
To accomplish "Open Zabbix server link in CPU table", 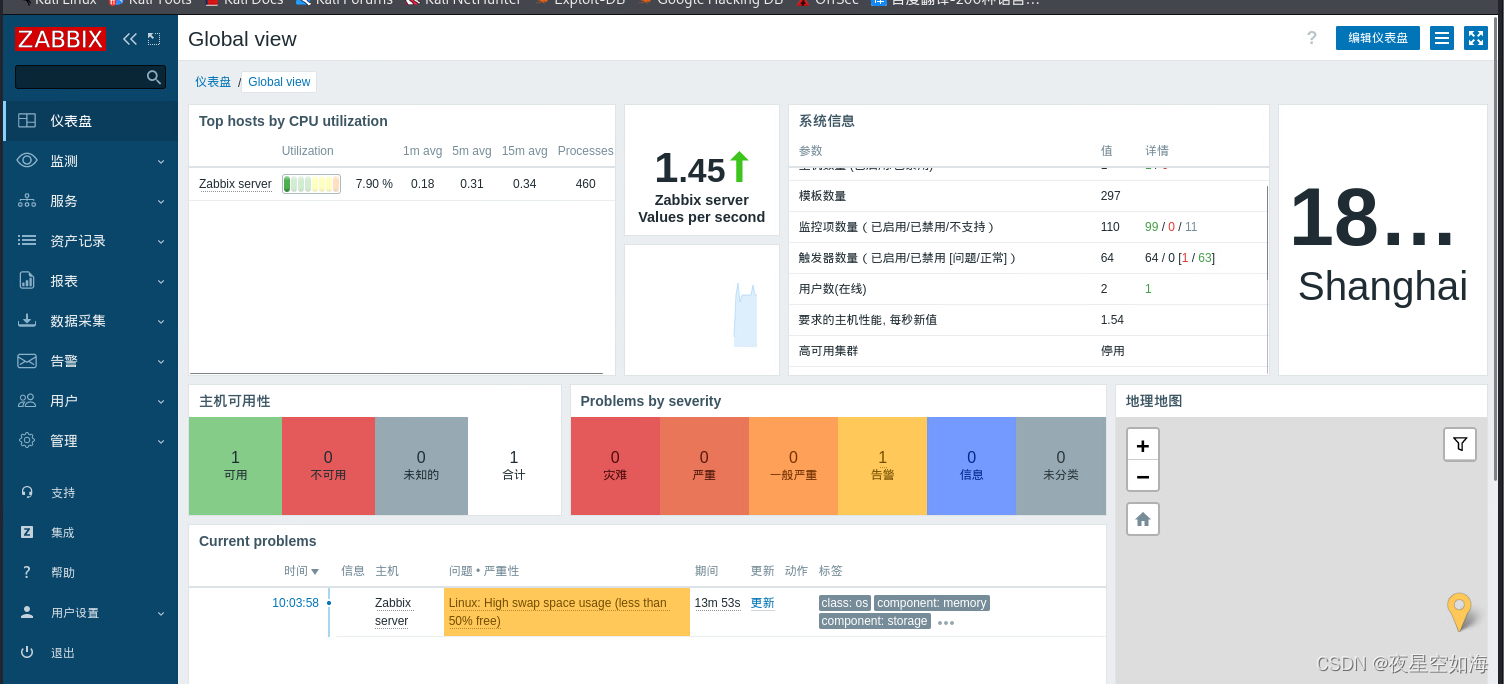I will tap(235, 184).
